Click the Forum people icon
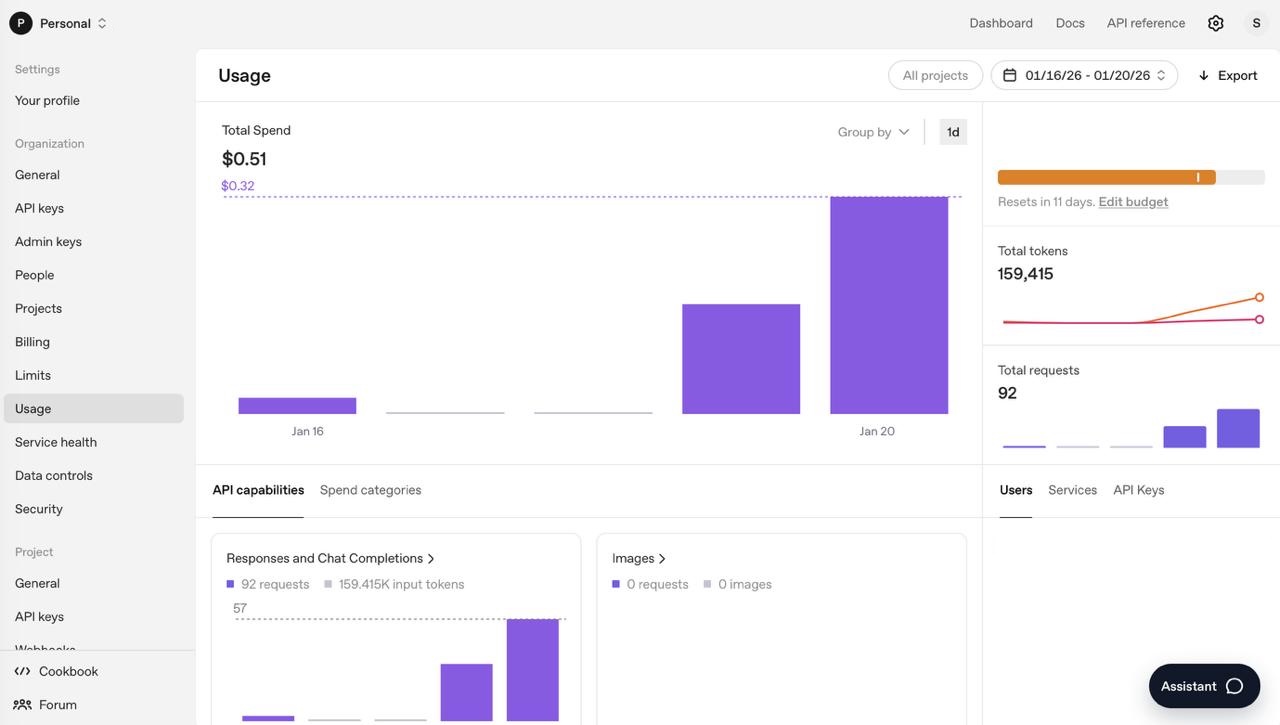Viewport: 1280px width, 725px height. tap(22, 704)
